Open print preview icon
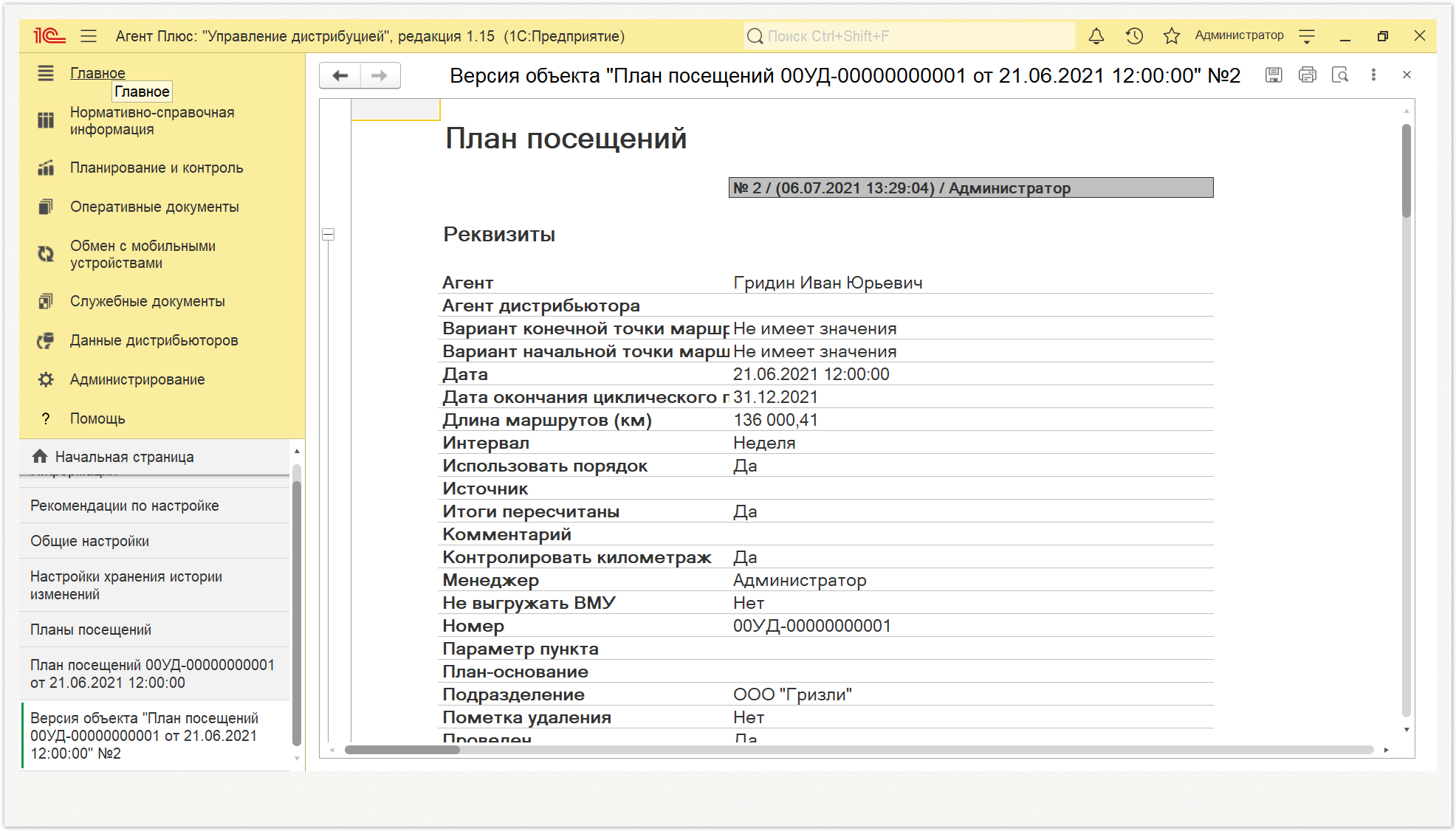1456x831 pixels. [x=1340, y=75]
